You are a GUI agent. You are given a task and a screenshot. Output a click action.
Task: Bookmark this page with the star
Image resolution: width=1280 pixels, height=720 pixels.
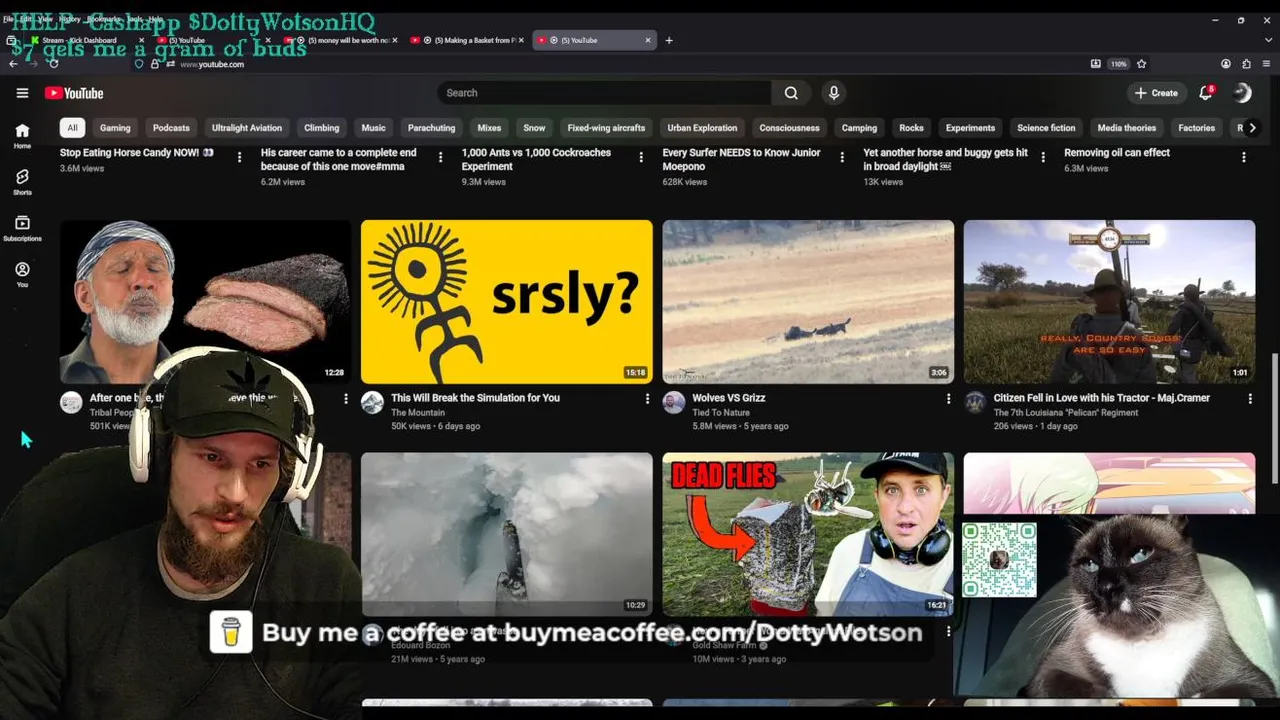point(1141,64)
